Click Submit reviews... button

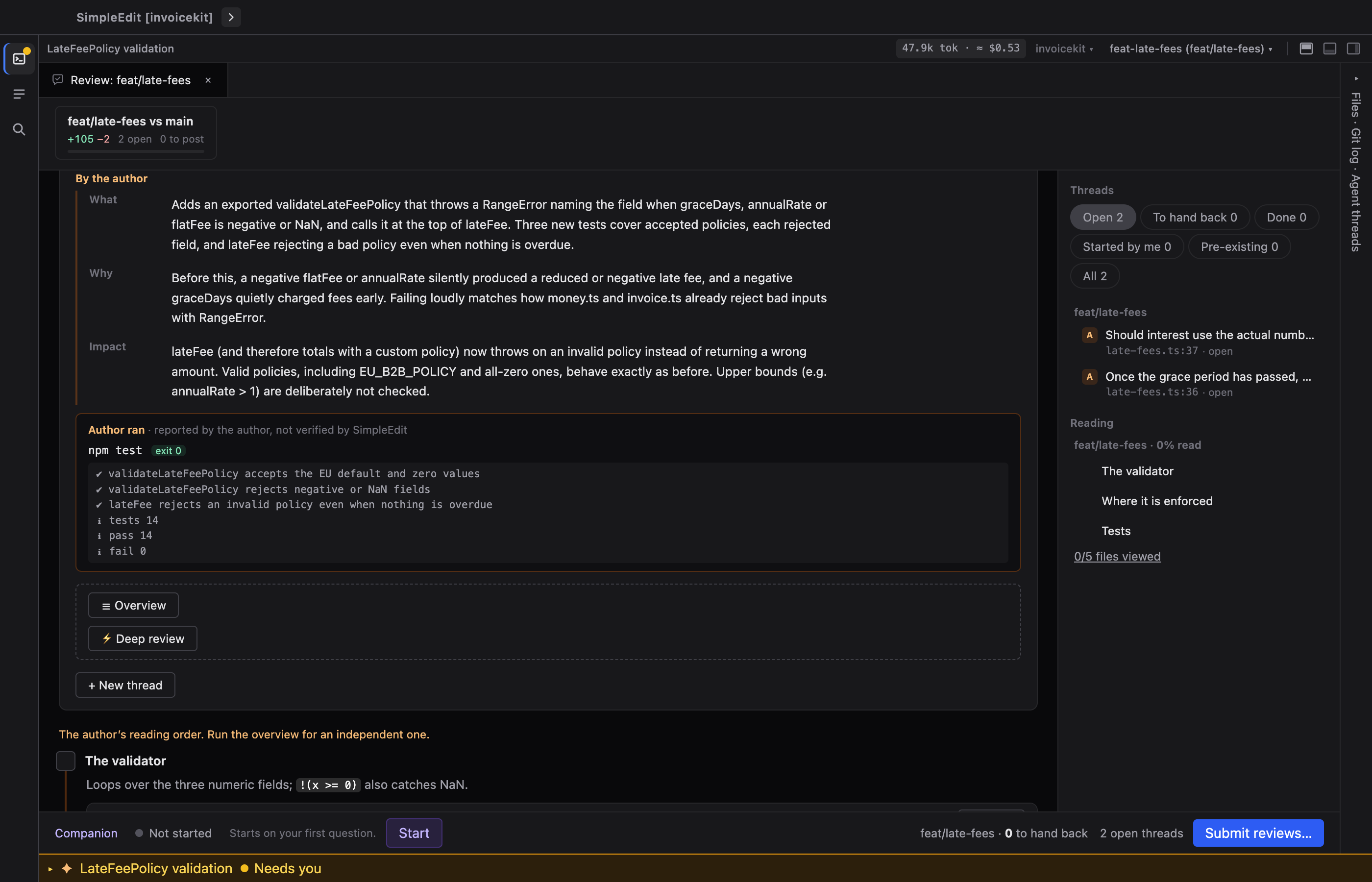pos(1258,833)
